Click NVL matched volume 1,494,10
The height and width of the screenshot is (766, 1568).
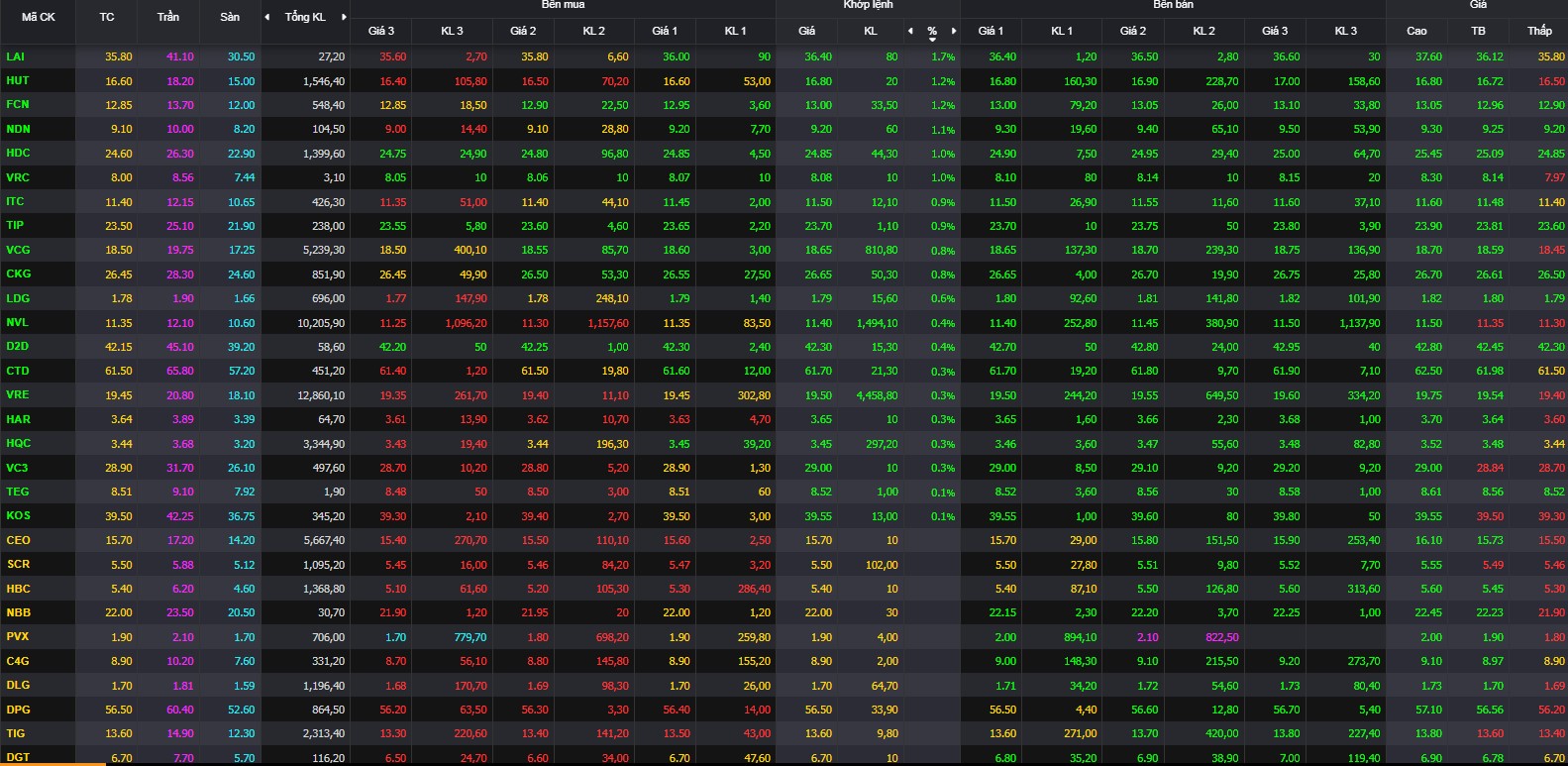[877, 323]
